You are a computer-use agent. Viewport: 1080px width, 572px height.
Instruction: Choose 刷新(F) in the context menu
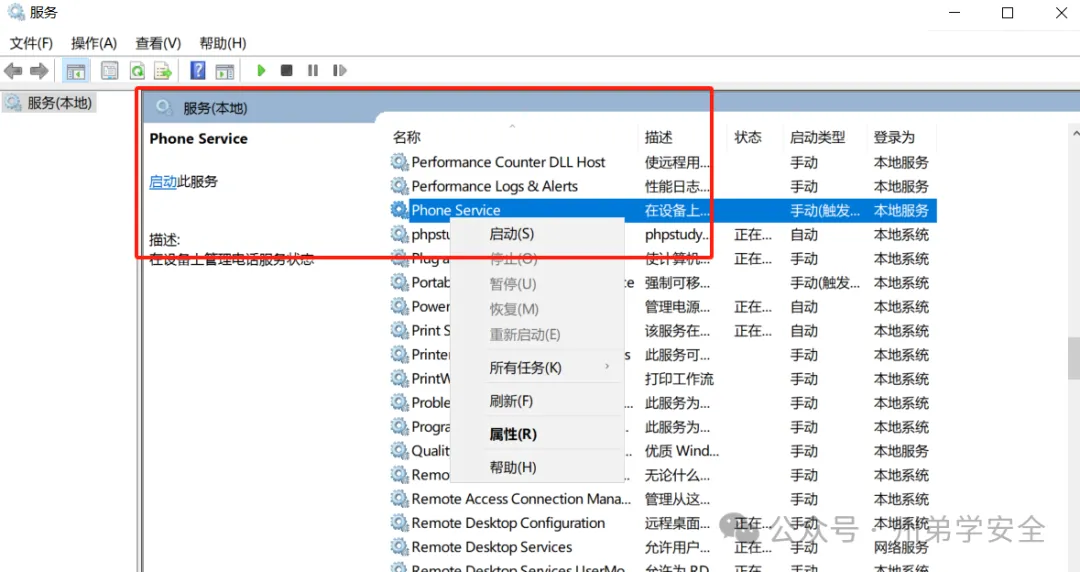537,401
